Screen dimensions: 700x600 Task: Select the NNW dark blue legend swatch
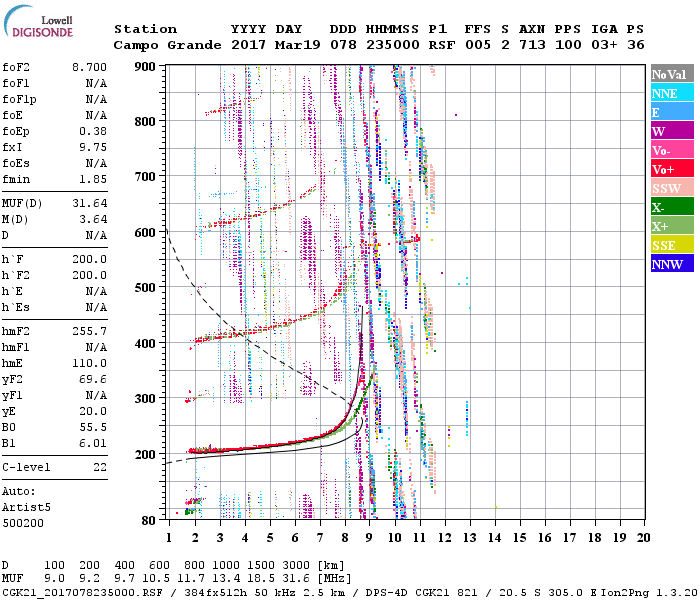pos(672,263)
